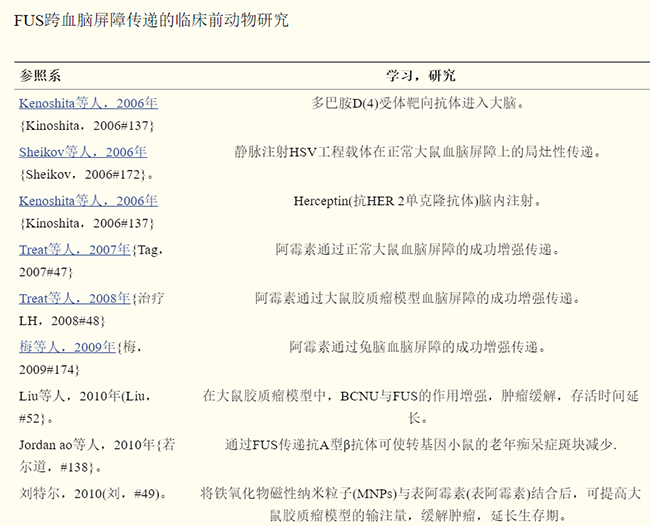Click the 静脉注射HSV工程载体 description cell
This screenshot has width=650, height=526.
[418, 152]
